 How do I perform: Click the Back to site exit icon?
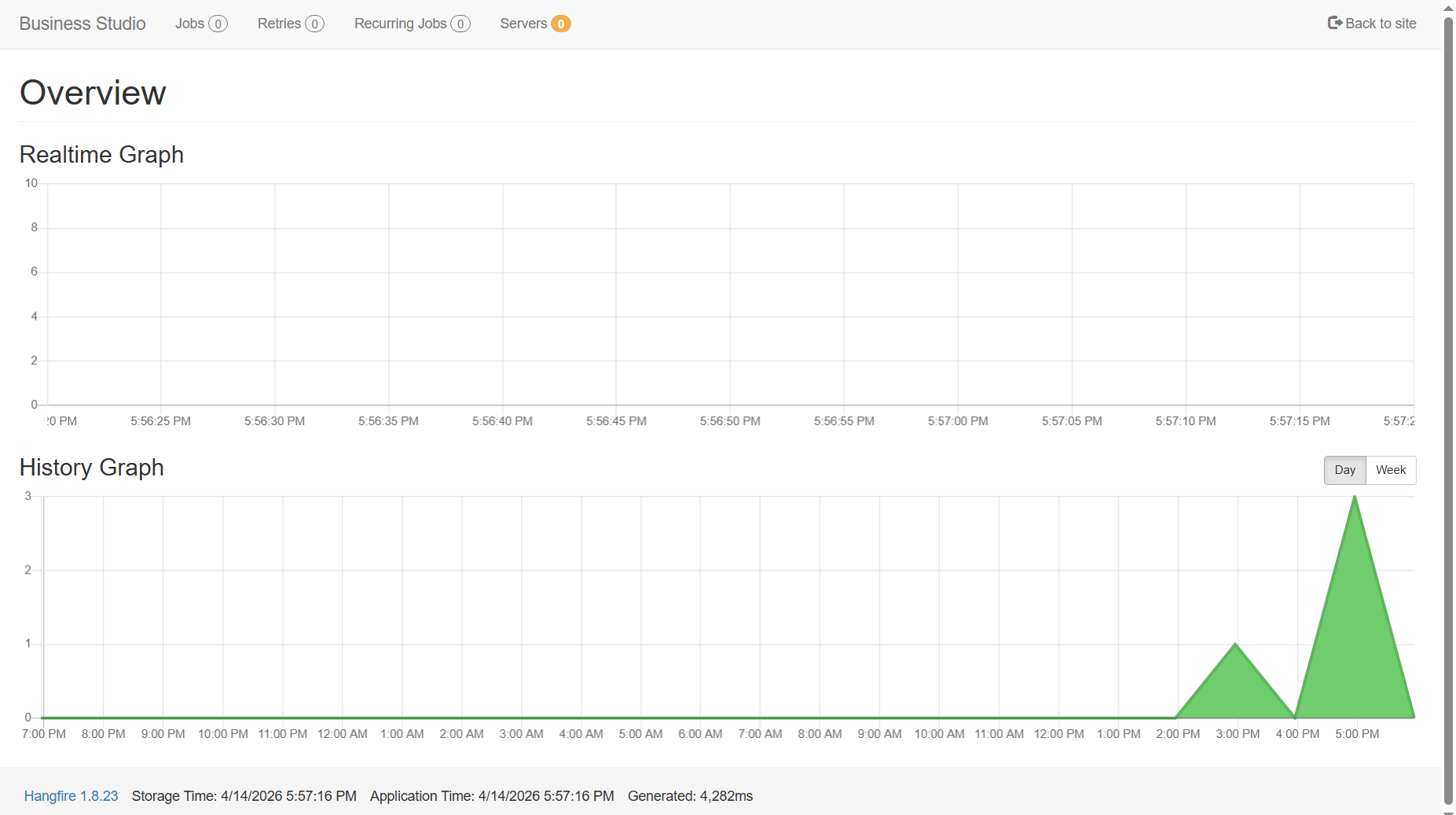tap(1334, 23)
